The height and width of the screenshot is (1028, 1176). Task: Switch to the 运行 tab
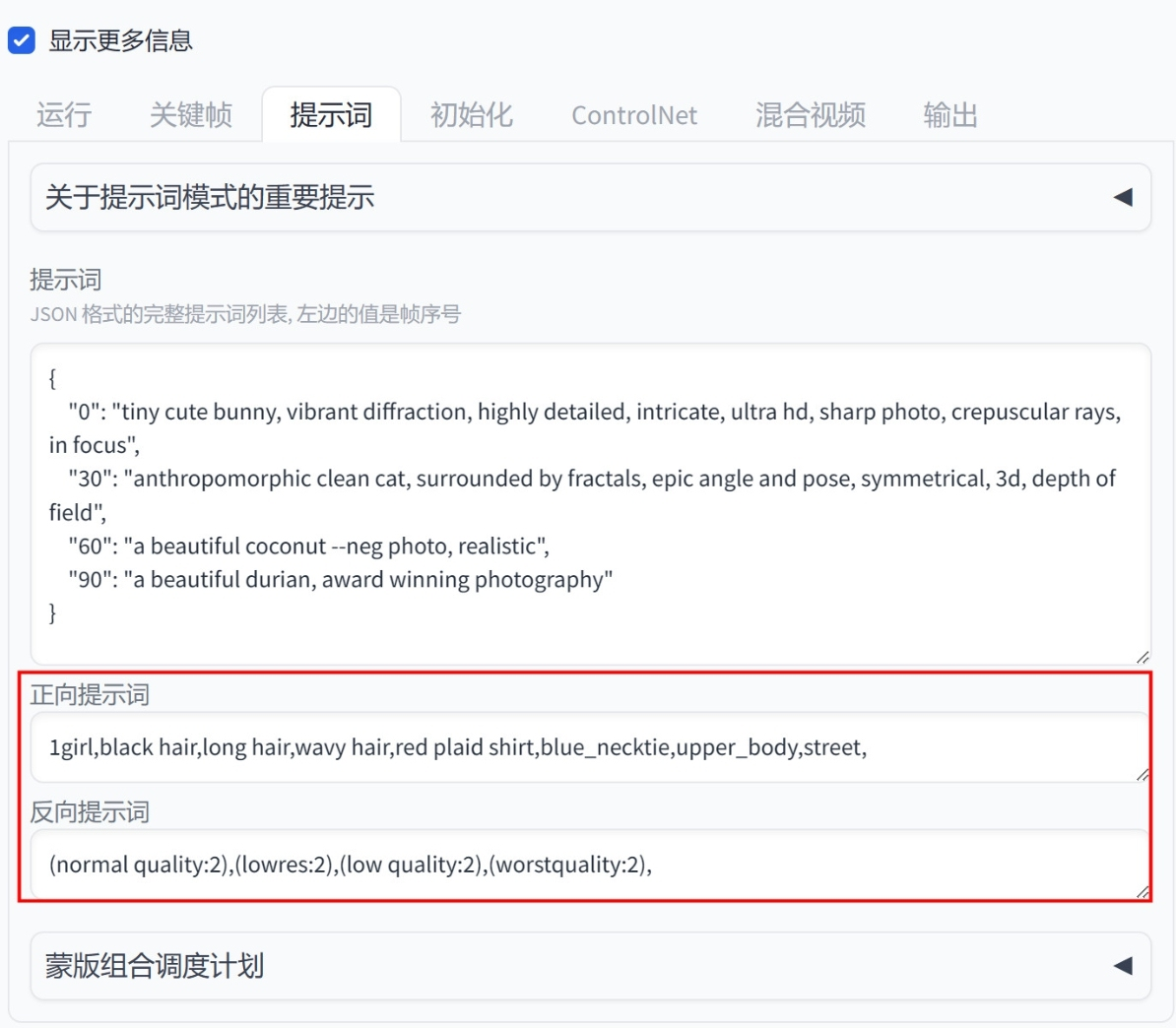tap(64, 115)
